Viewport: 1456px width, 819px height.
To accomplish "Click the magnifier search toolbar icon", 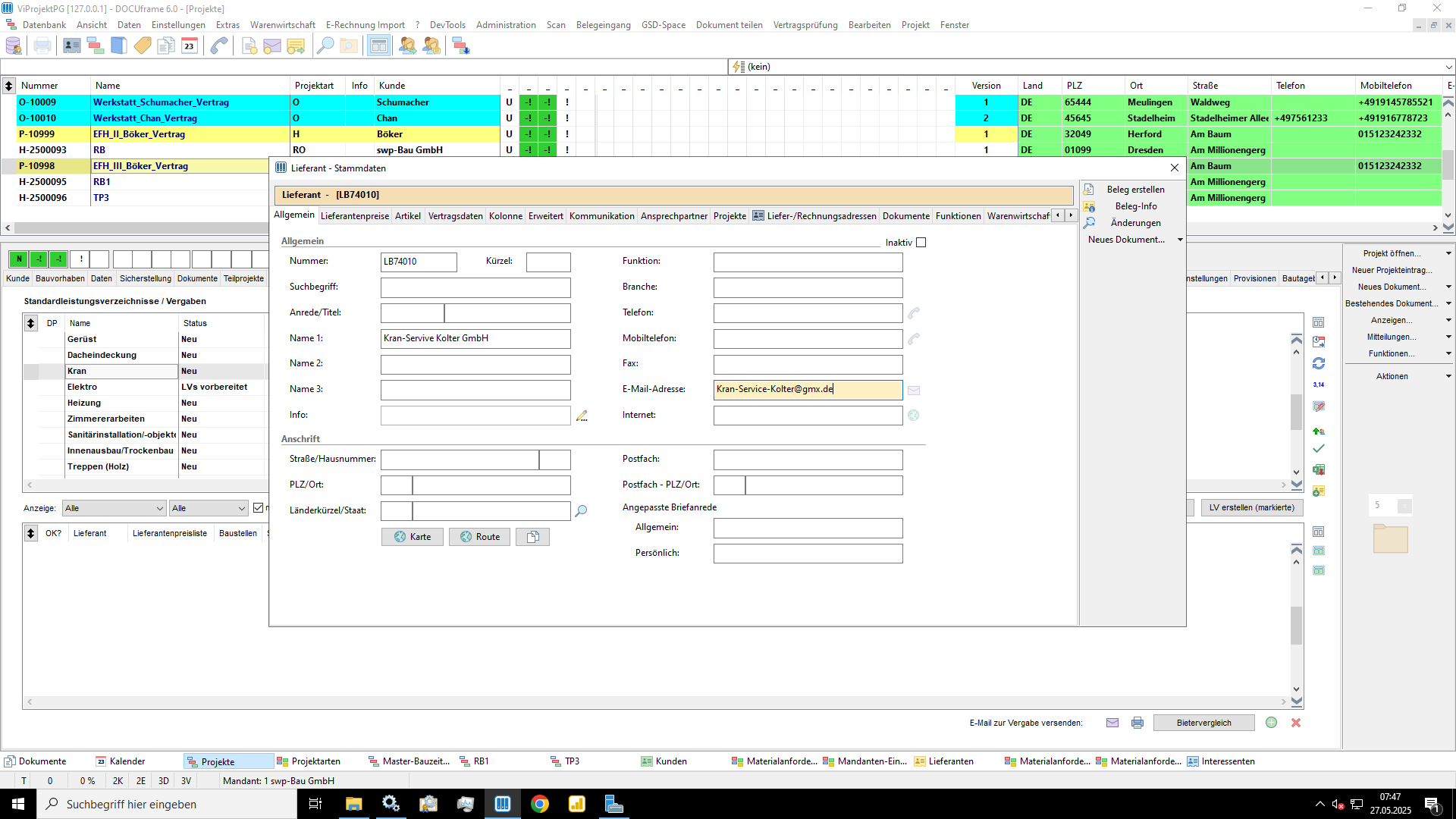I will click(x=325, y=46).
